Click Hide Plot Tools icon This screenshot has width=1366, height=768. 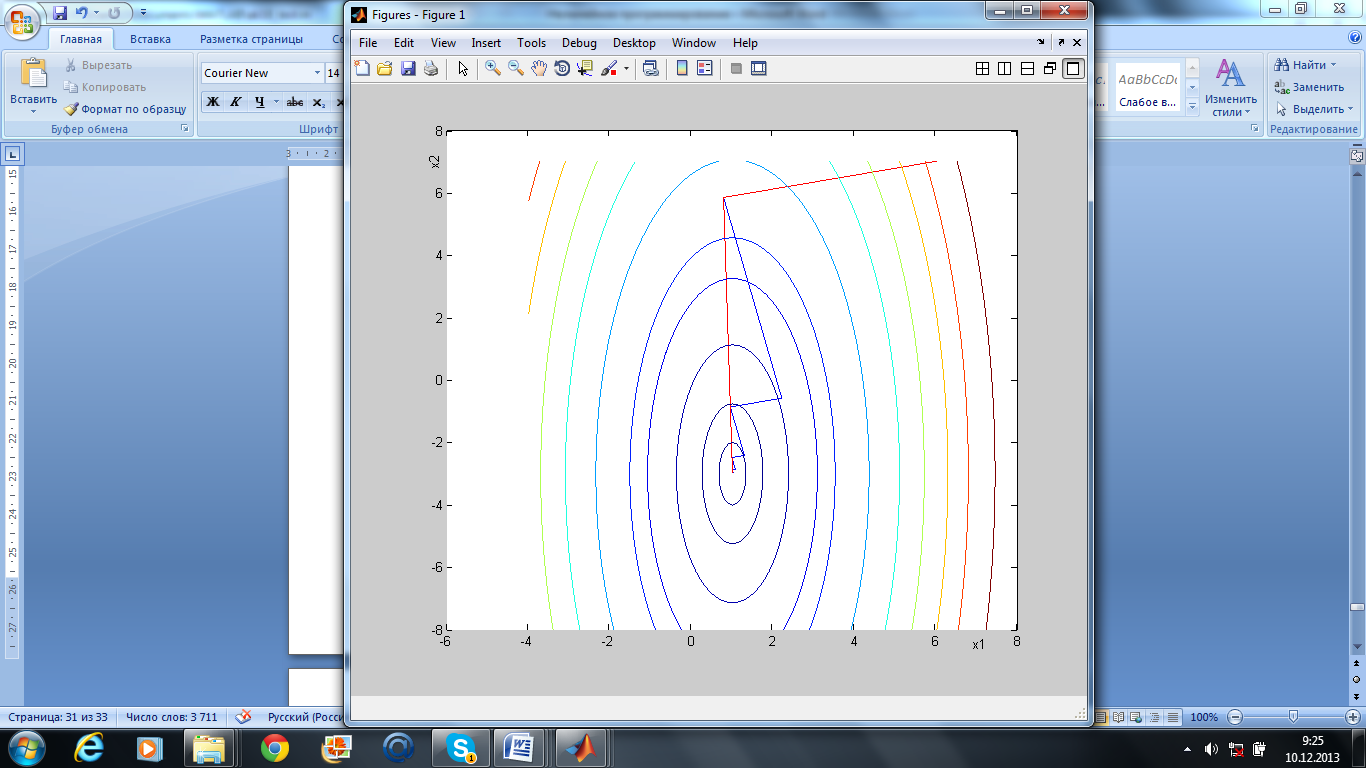click(736, 68)
